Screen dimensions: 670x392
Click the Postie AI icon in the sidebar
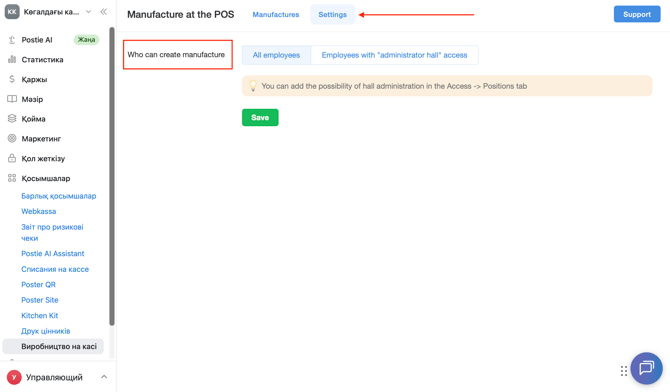(12, 40)
